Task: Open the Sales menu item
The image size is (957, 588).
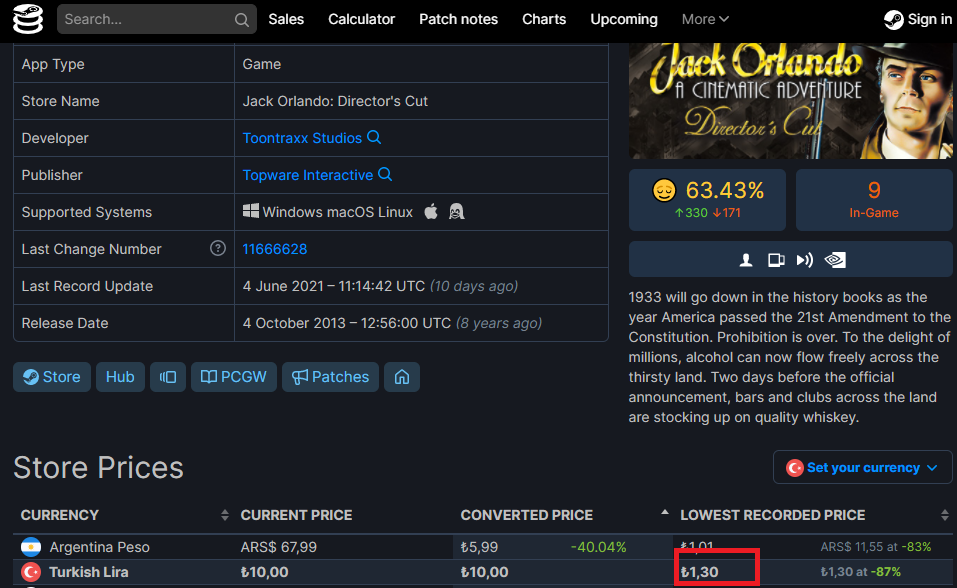Action: tap(286, 20)
